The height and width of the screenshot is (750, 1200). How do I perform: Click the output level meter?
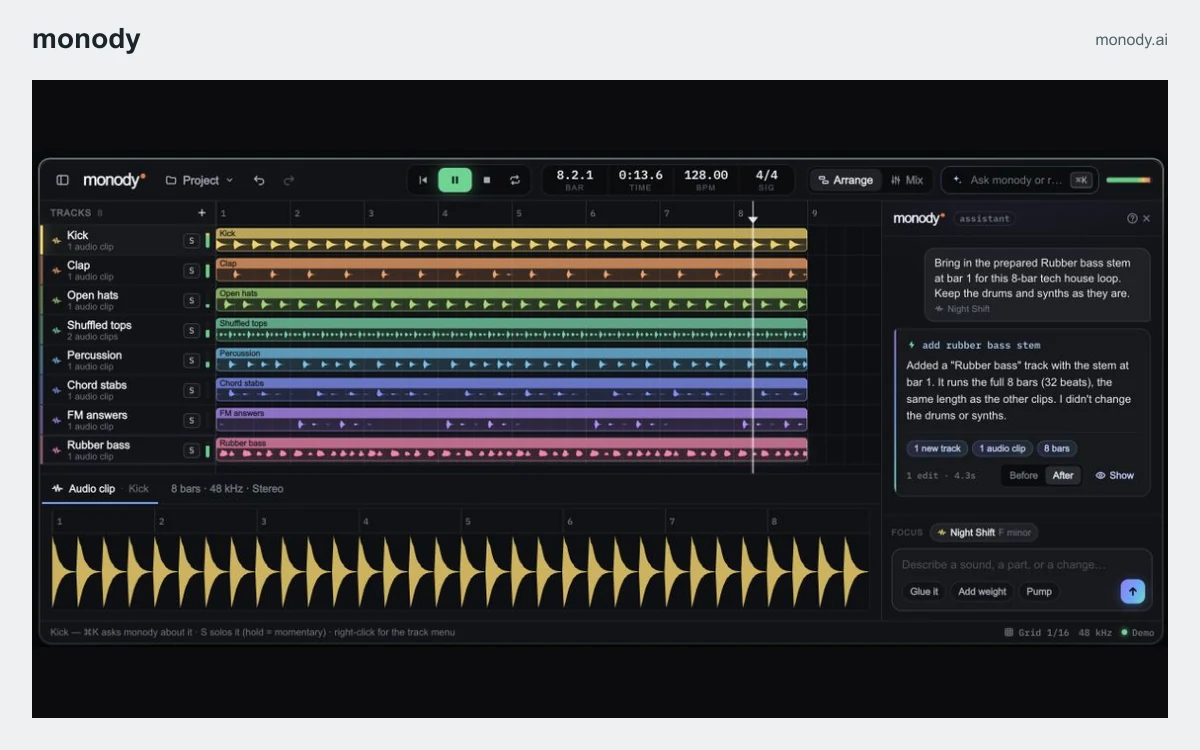pos(1128,180)
